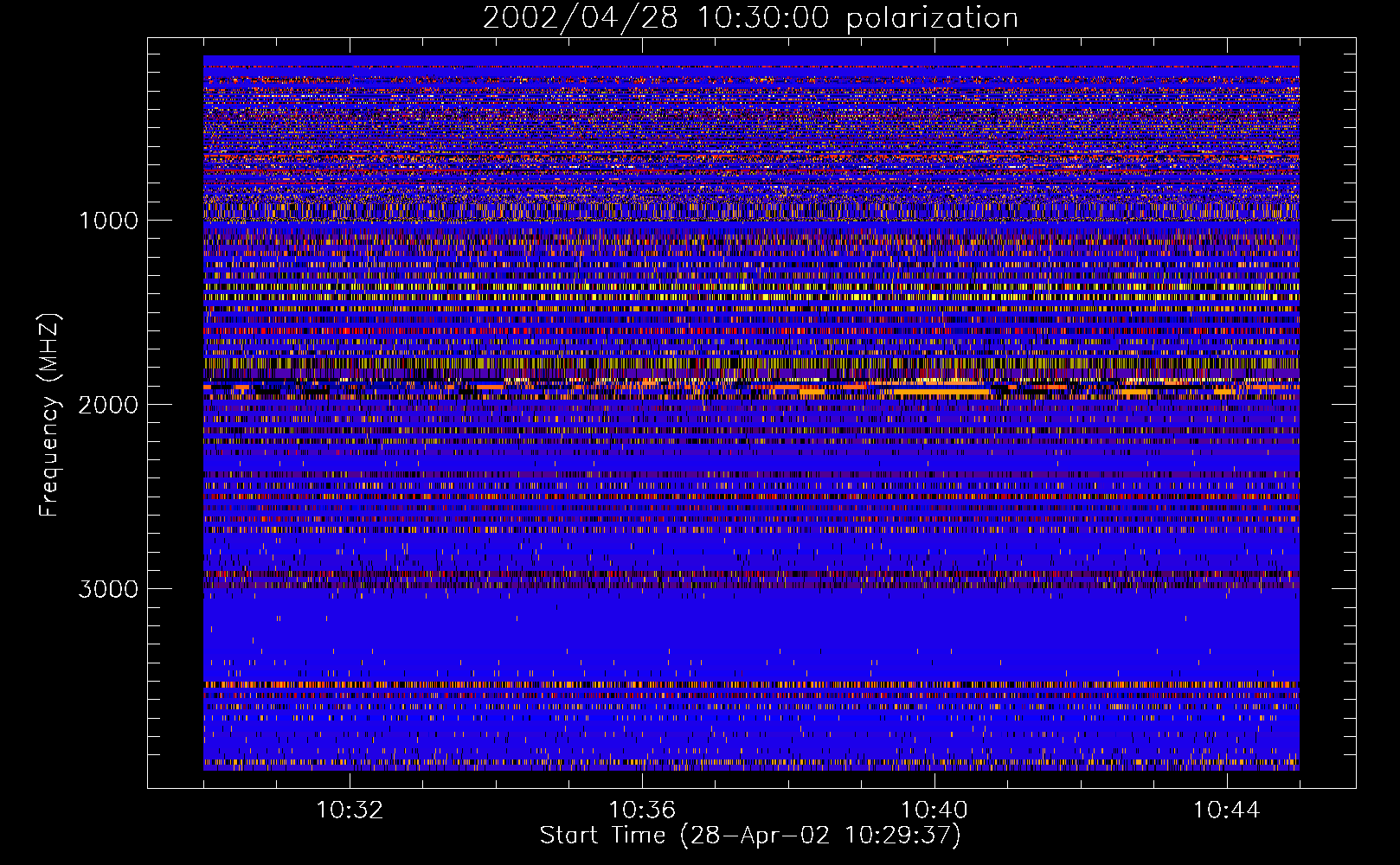Click the word polarization in the title

tap(931, 18)
